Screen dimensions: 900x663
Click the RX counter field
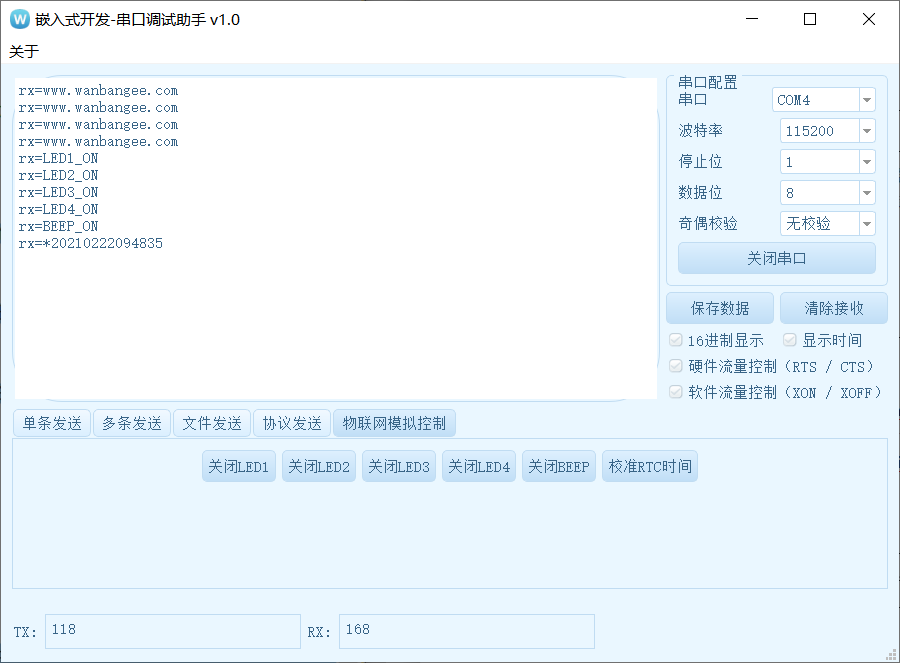(x=467, y=631)
